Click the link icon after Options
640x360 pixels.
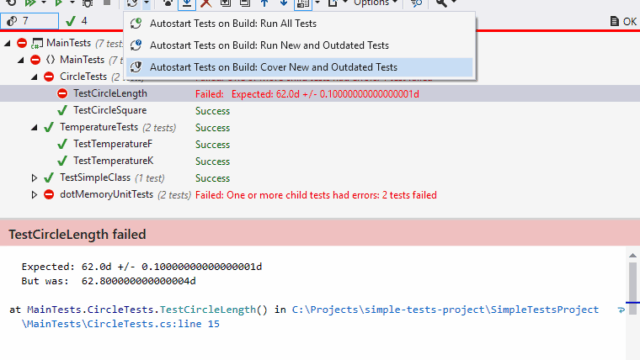tap(416, 3)
